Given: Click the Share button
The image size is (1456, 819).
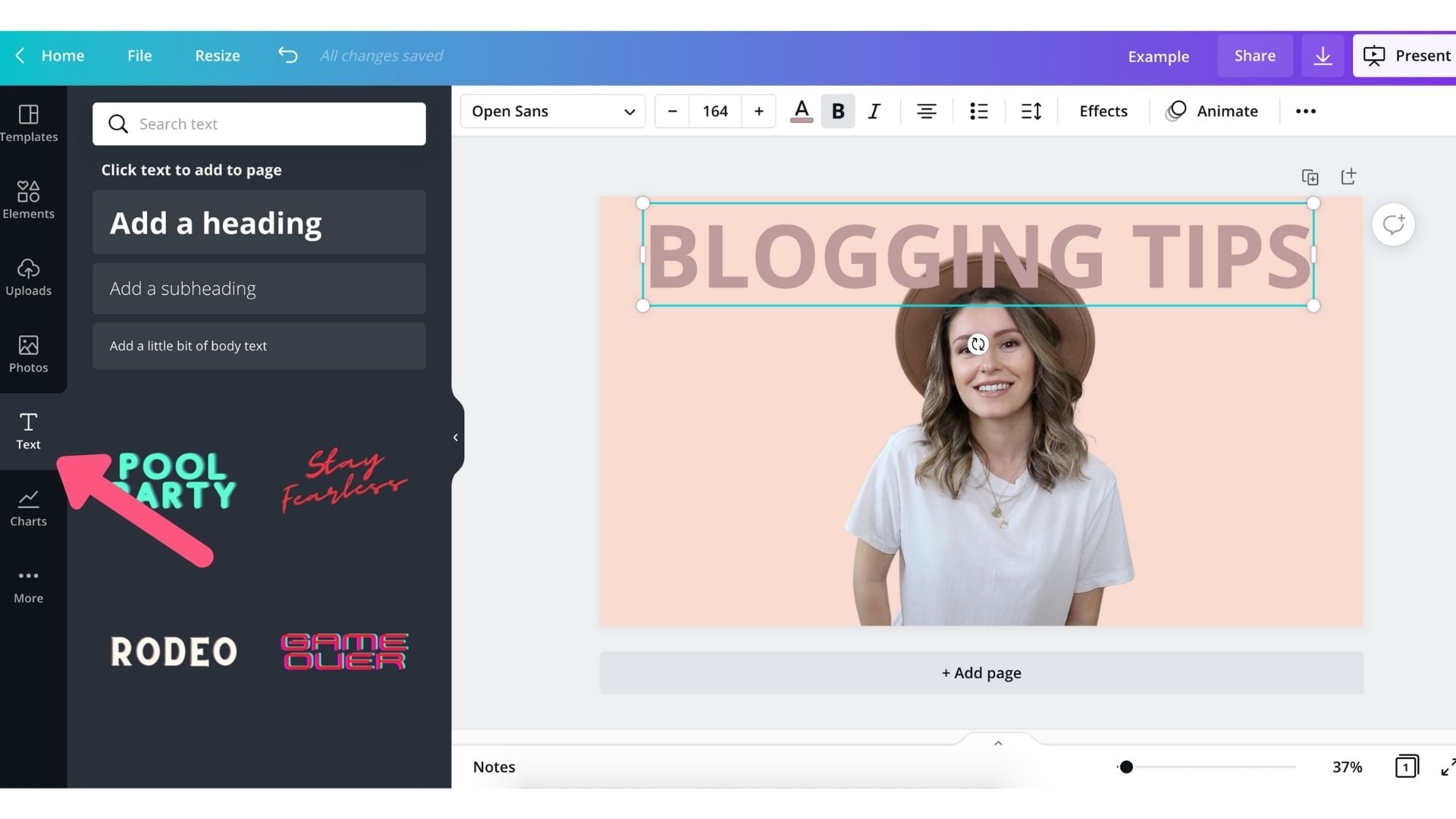Looking at the screenshot, I should [x=1255, y=55].
